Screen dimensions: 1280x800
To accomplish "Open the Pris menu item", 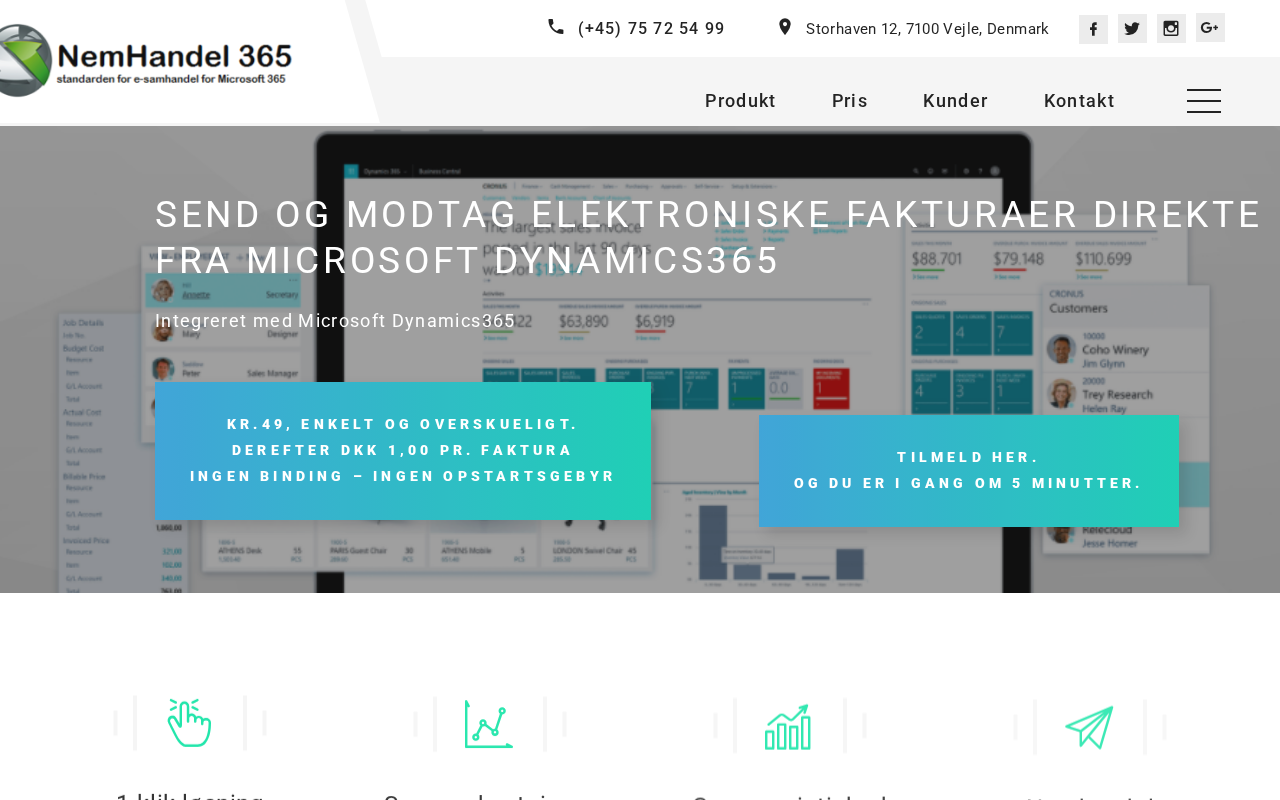I will pos(850,101).
